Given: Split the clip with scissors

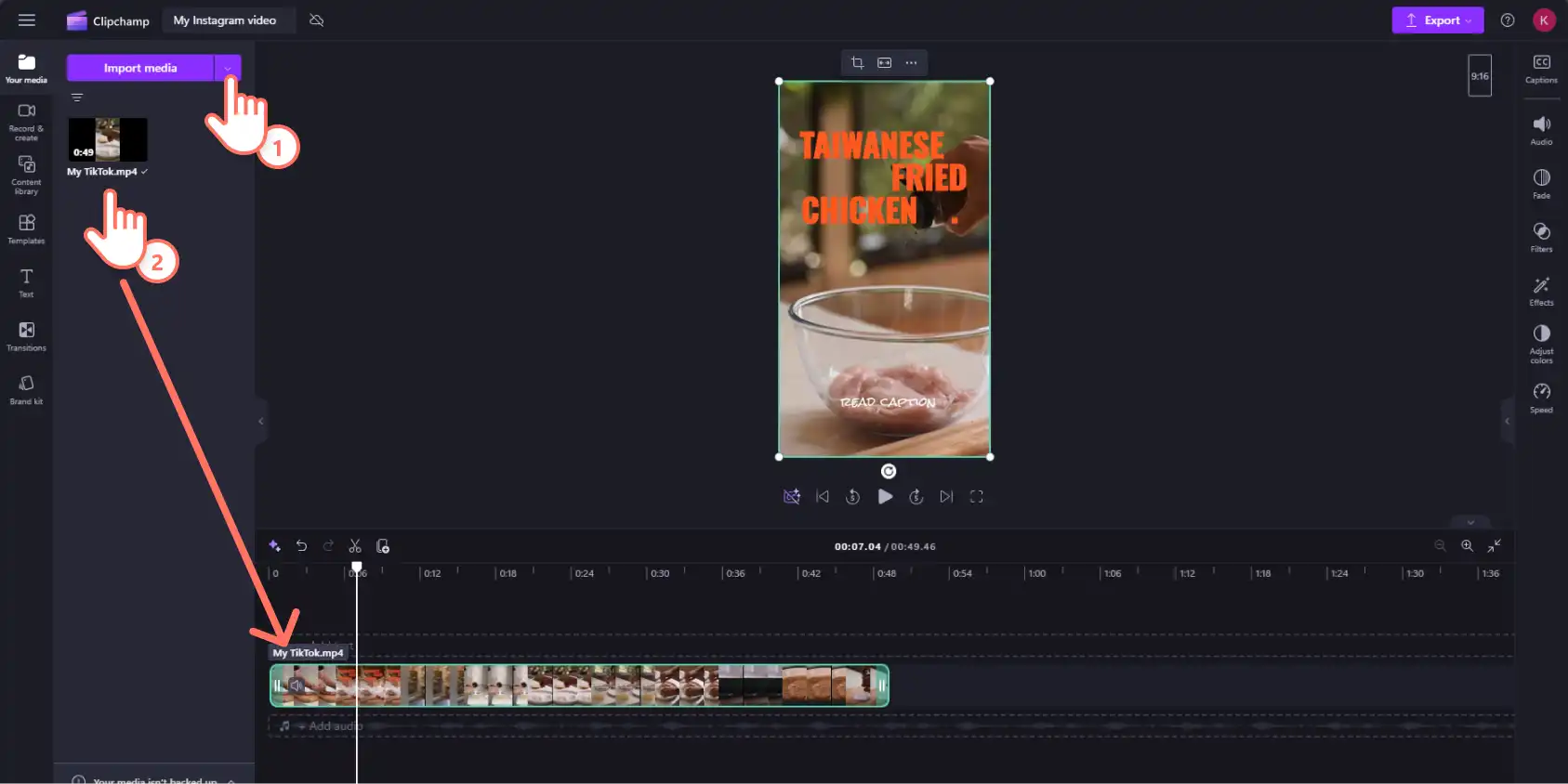Looking at the screenshot, I should click(x=355, y=546).
